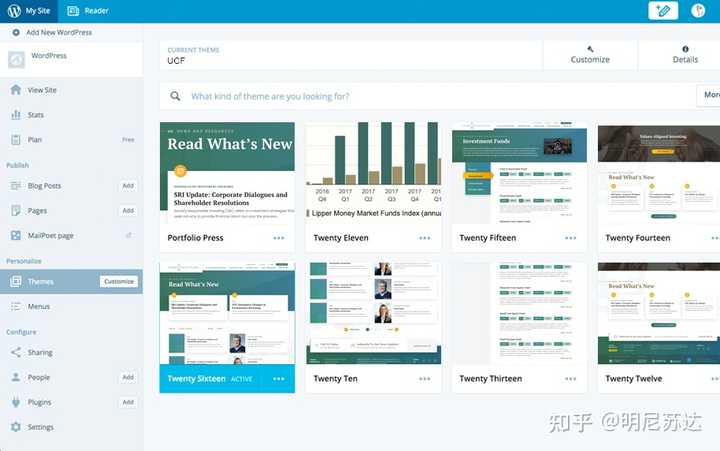Open the Reader tab
The image size is (720, 451).
pos(88,11)
